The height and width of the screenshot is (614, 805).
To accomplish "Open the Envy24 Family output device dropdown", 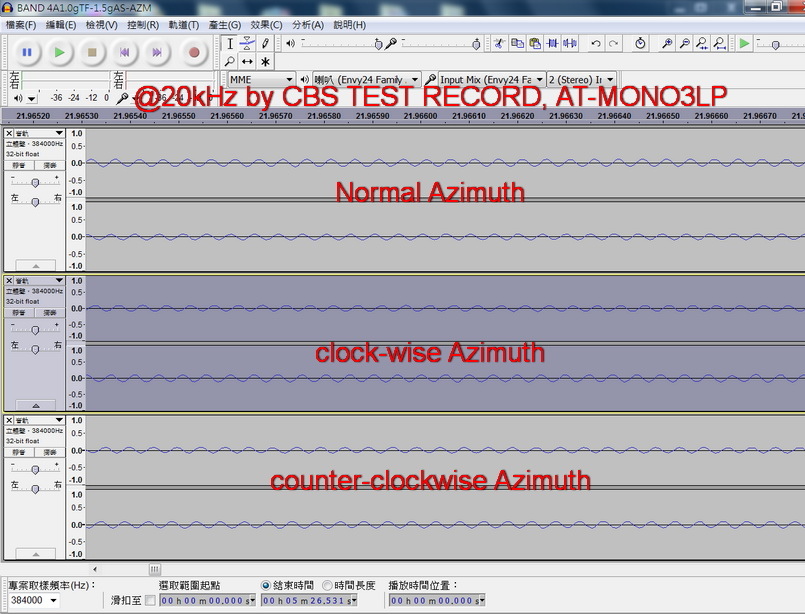I will coord(367,80).
